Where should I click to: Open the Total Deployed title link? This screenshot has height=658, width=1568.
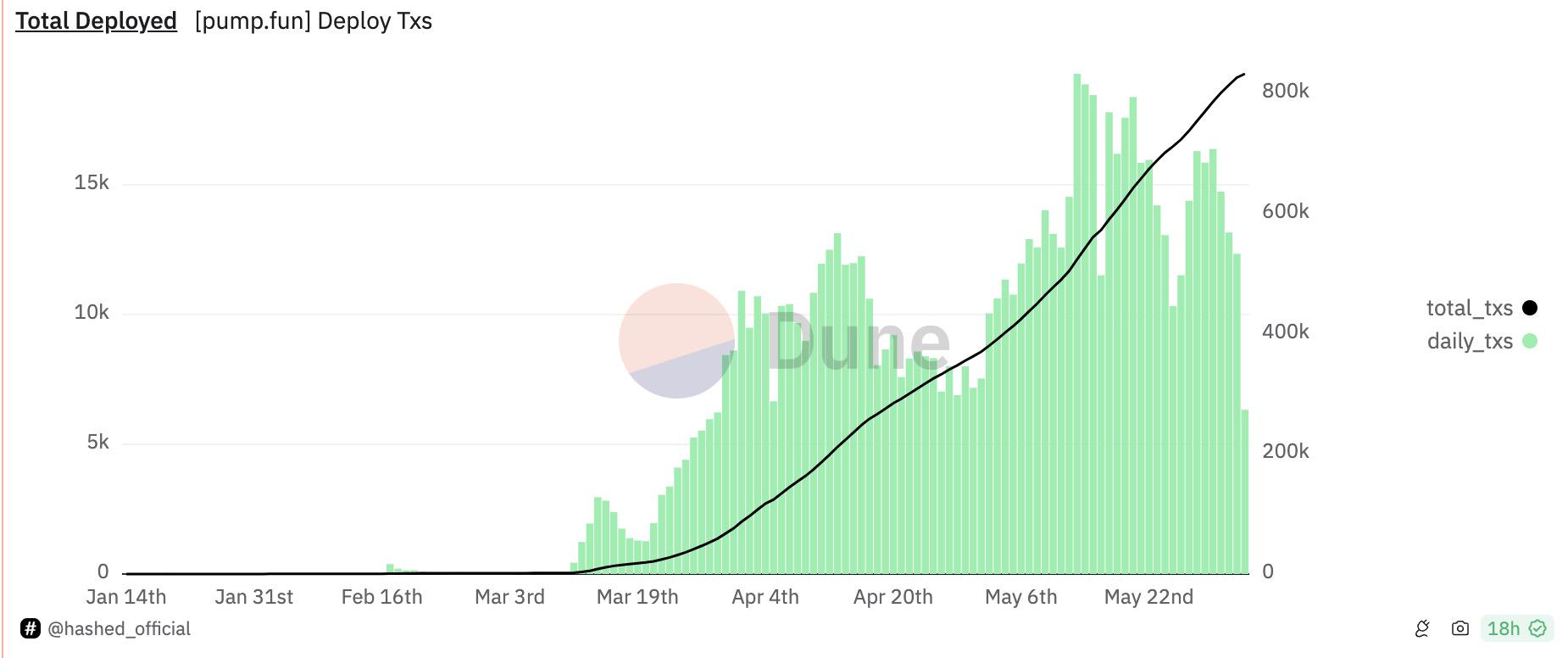tap(96, 21)
